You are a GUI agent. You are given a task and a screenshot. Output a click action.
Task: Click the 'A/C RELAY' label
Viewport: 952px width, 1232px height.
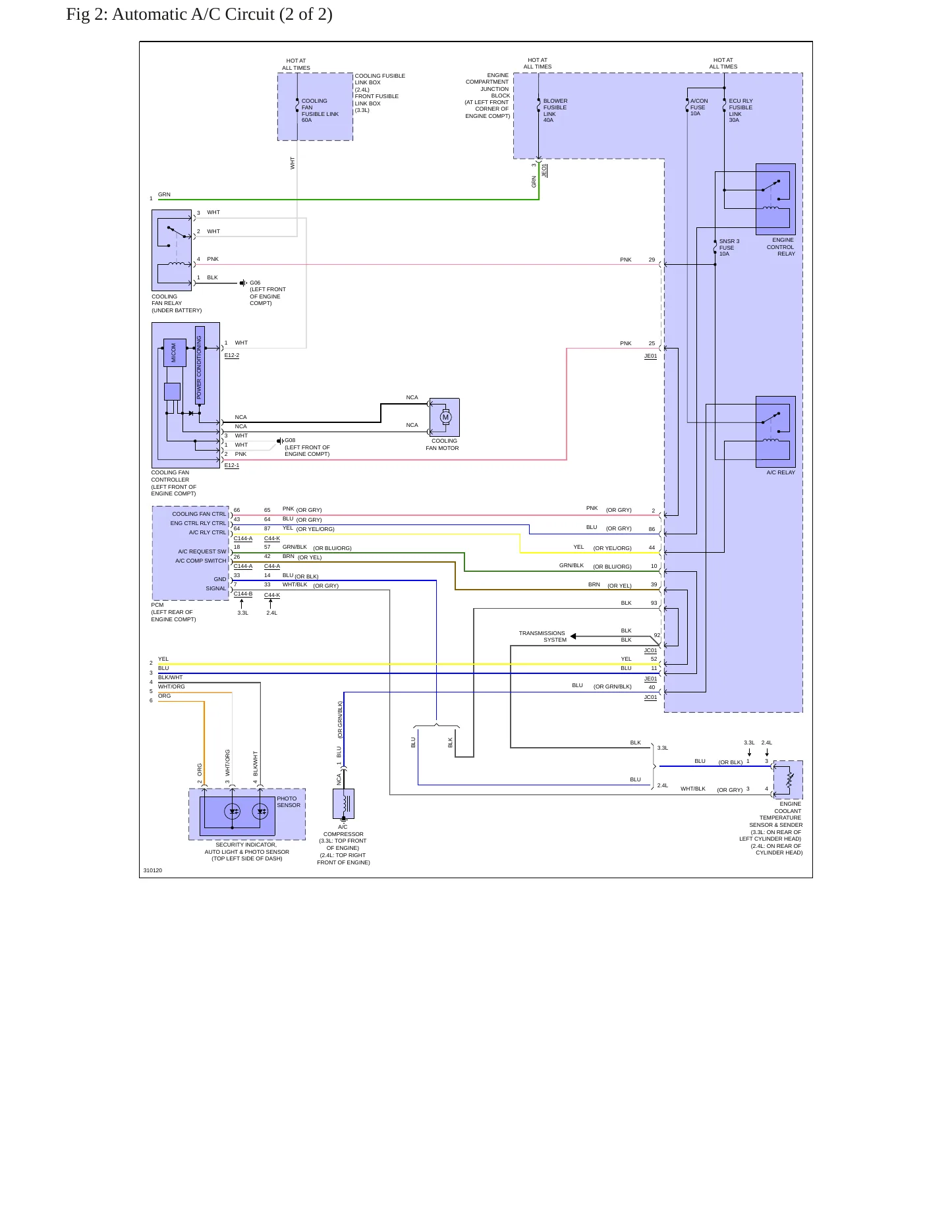click(x=781, y=472)
